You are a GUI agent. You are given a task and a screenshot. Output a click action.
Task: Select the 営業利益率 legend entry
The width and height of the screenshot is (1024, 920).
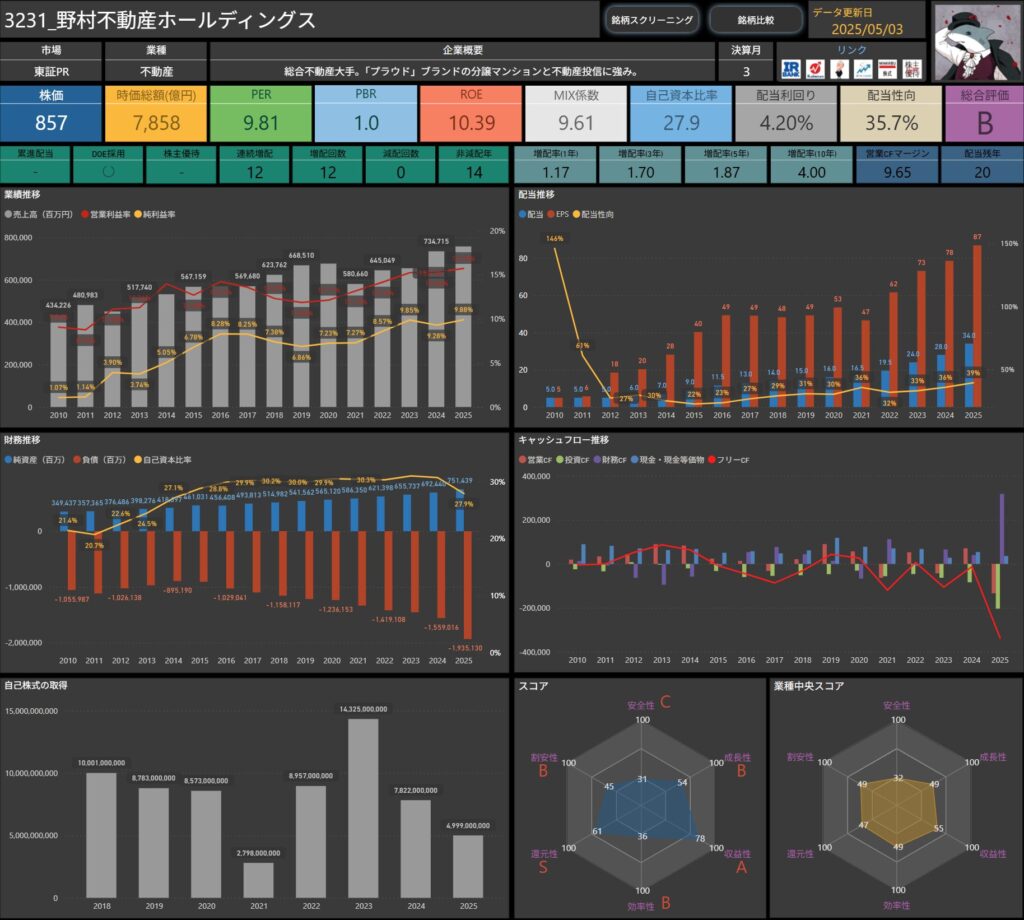[x=106, y=214]
